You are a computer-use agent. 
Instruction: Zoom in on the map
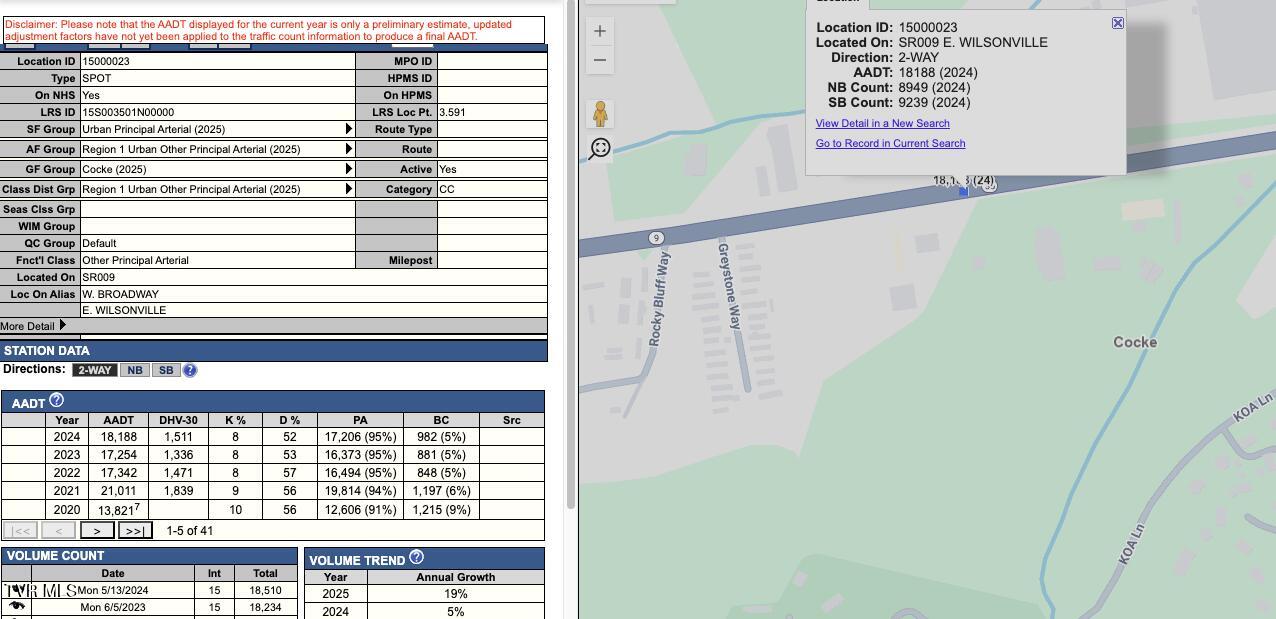[x=600, y=31]
